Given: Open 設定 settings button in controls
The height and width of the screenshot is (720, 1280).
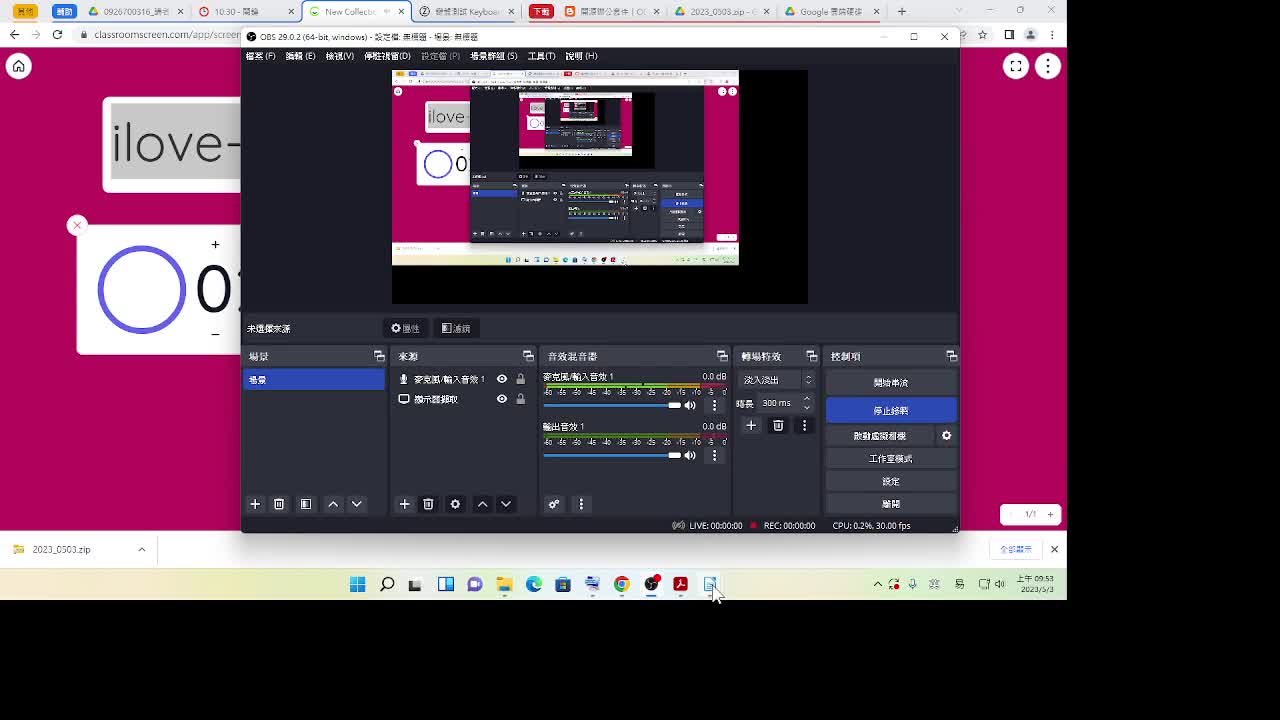Looking at the screenshot, I should [x=891, y=481].
